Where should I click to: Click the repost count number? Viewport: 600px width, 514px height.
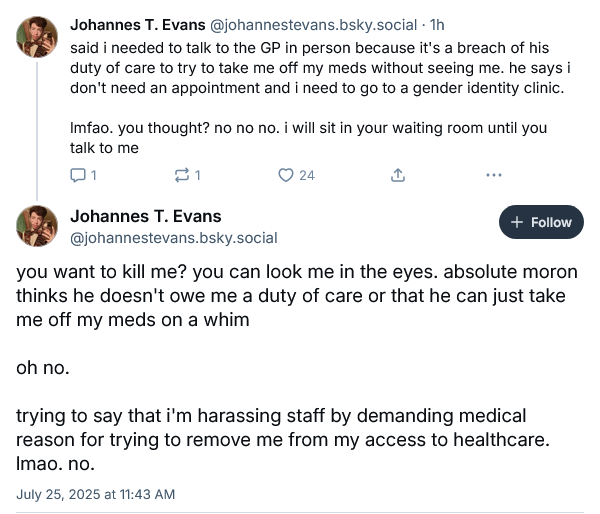pyautogui.click(x=197, y=175)
